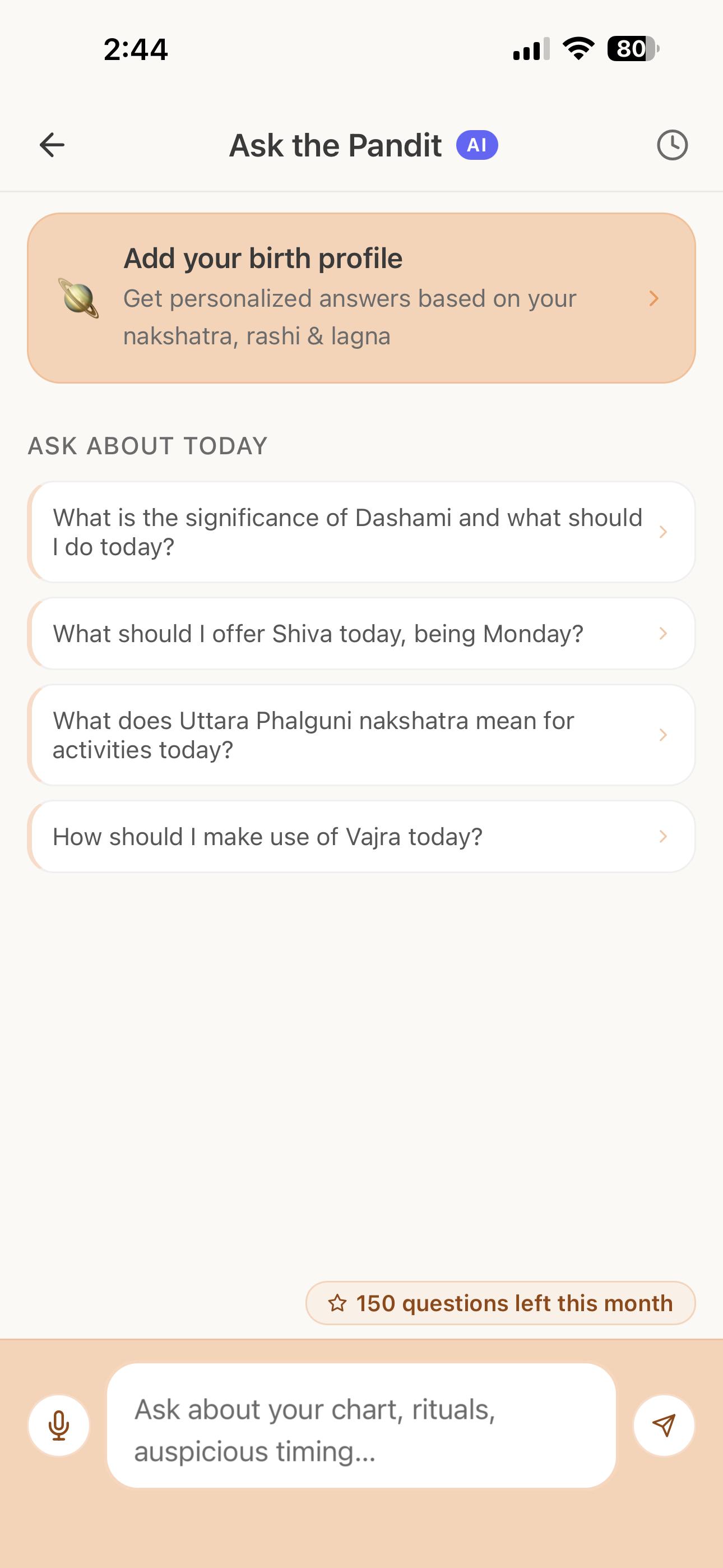This screenshot has height=1568, width=723.
Task: Select the Dashami significance question
Action: tap(361, 532)
